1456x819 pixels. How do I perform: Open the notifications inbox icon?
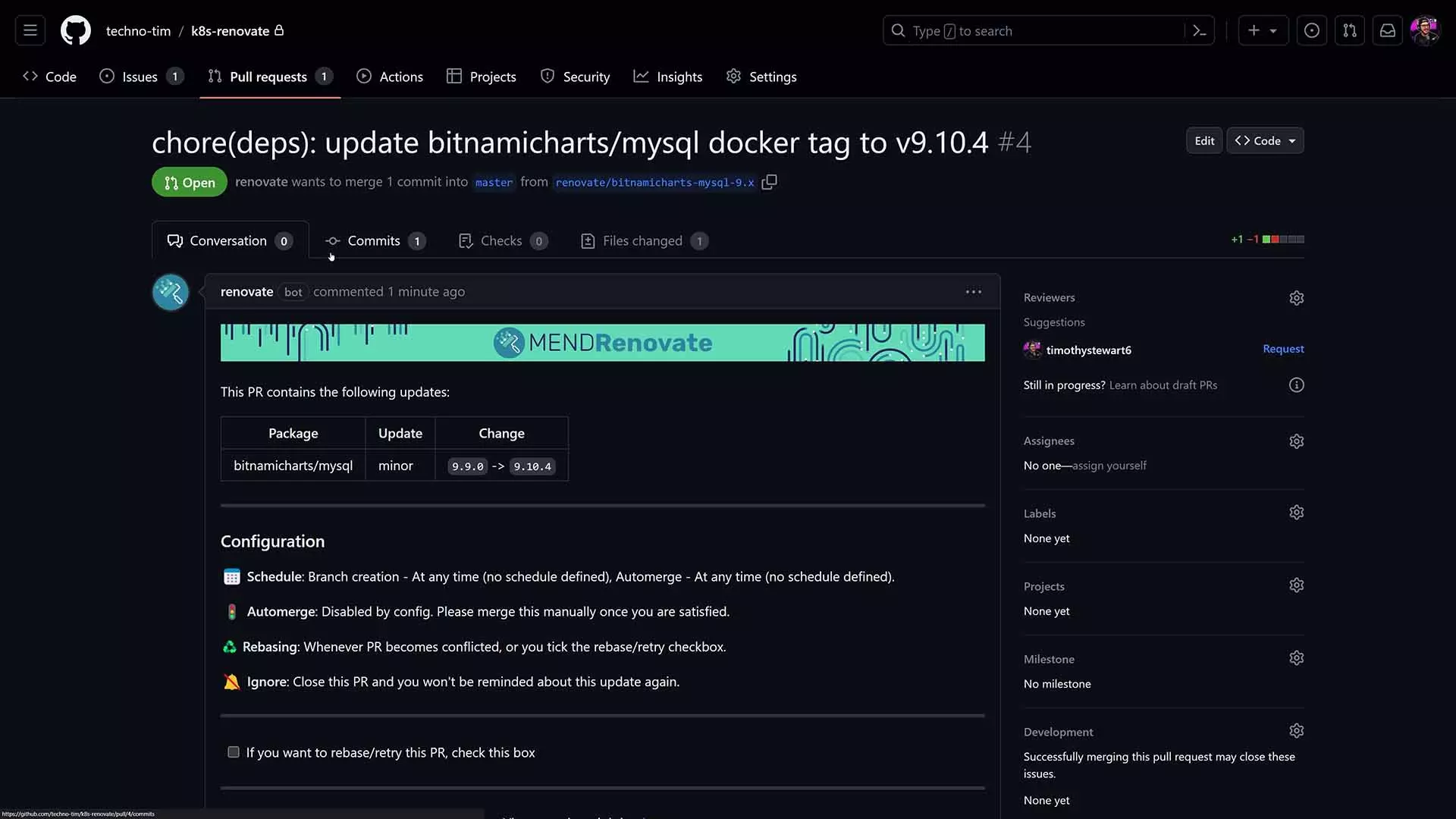pos(1387,30)
